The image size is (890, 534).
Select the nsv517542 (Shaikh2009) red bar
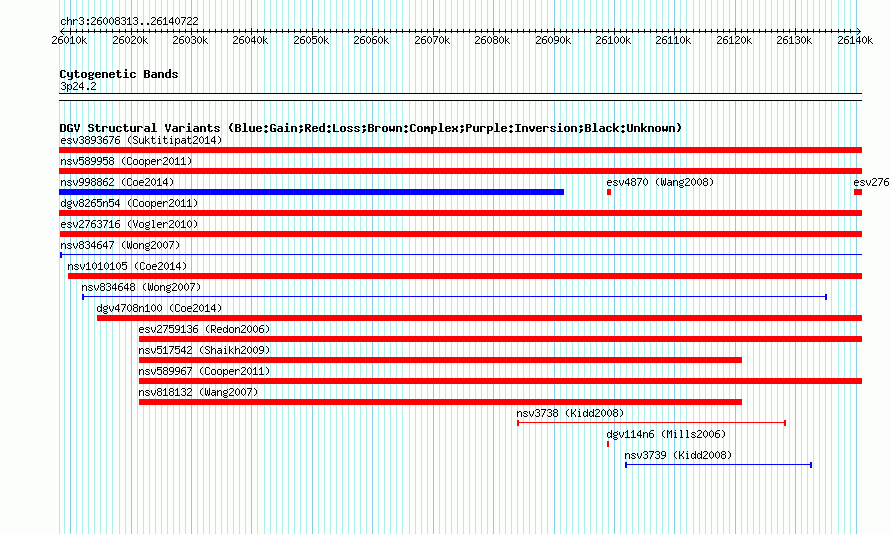440,360
